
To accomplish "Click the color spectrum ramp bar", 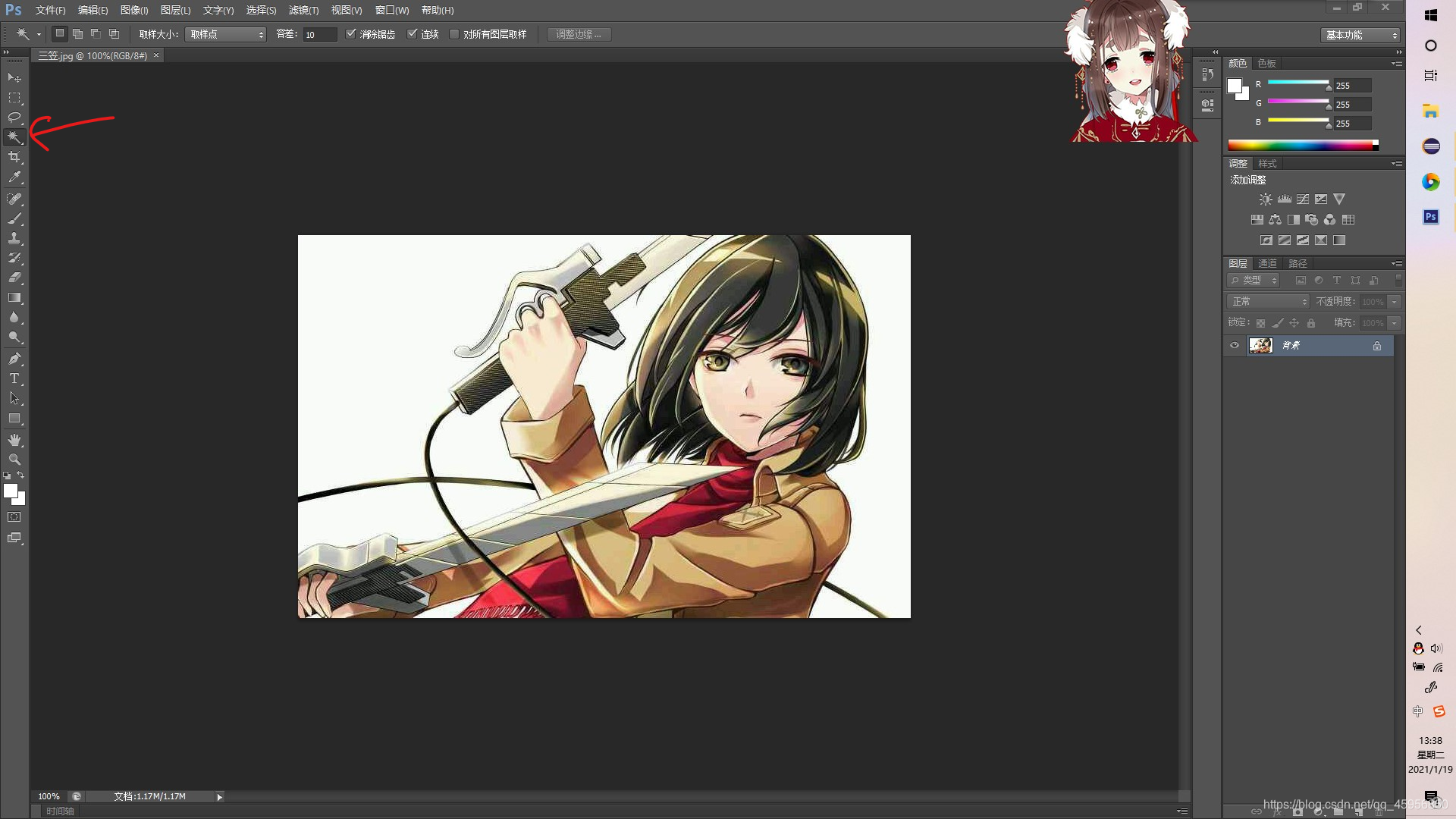I will click(x=1301, y=145).
